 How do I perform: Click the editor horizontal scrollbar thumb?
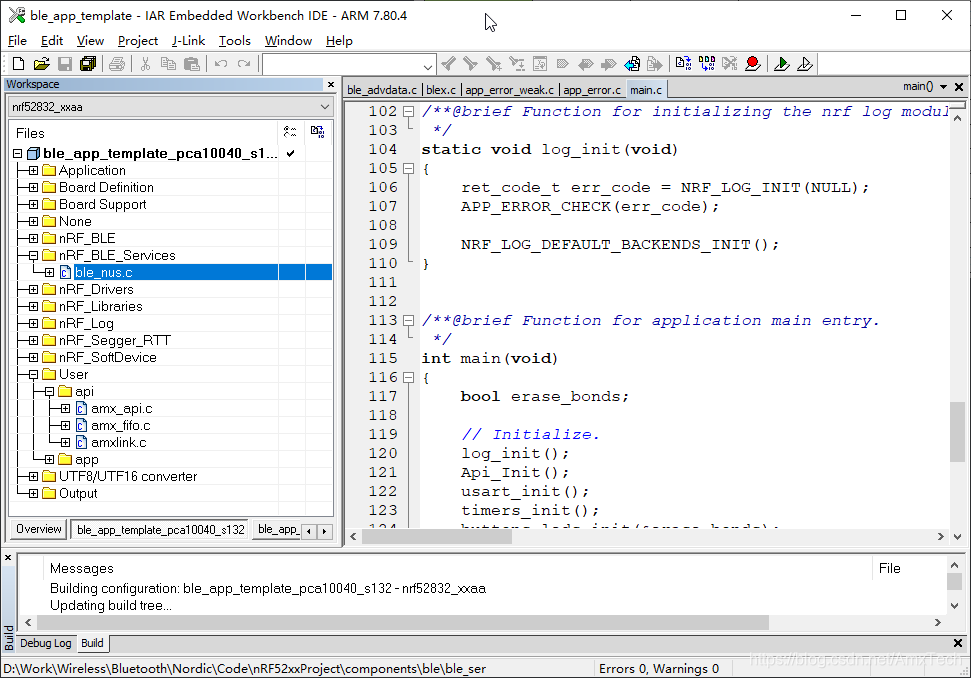tap(437, 537)
